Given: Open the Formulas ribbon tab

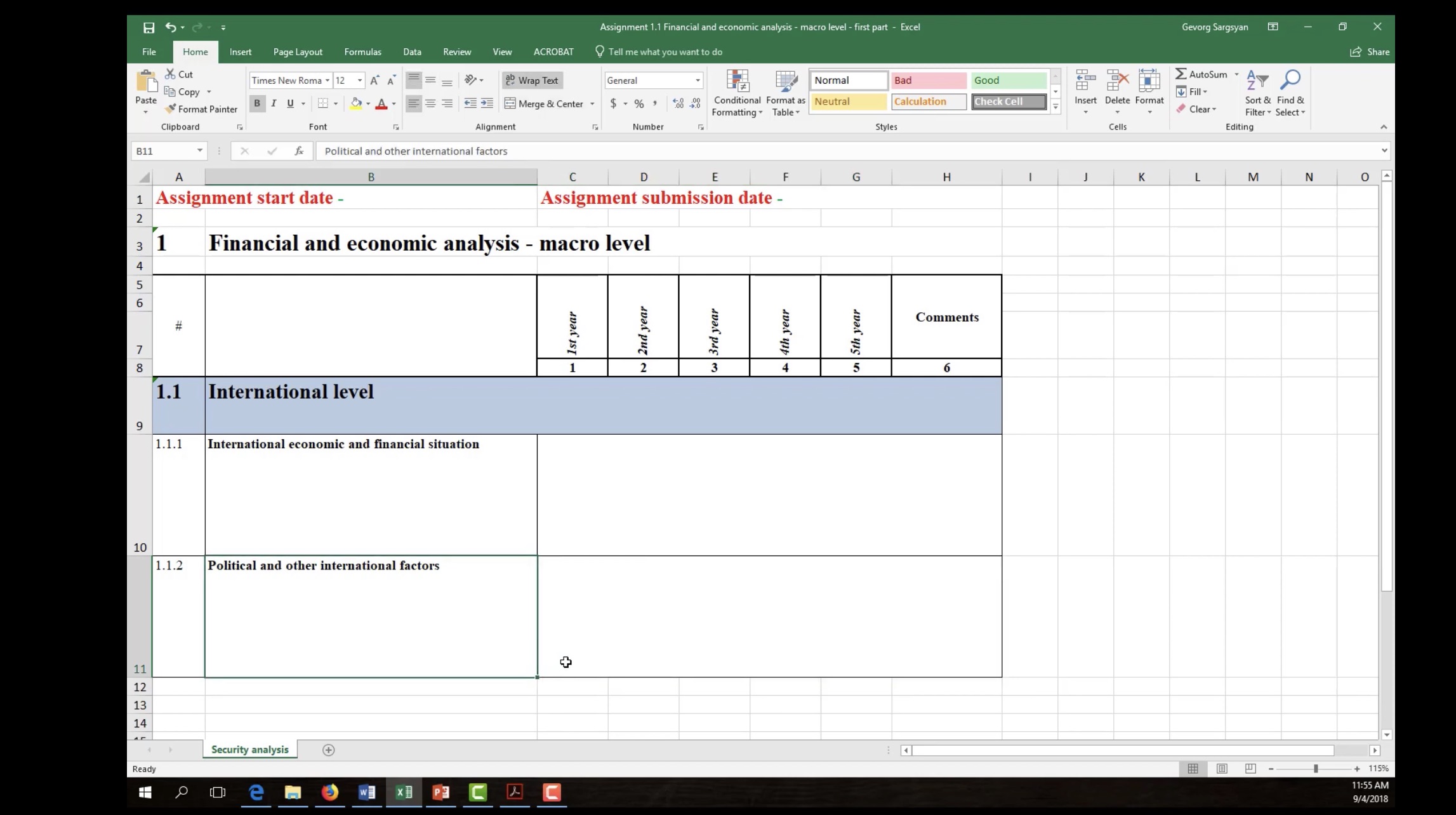Looking at the screenshot, I should [362, 52].
